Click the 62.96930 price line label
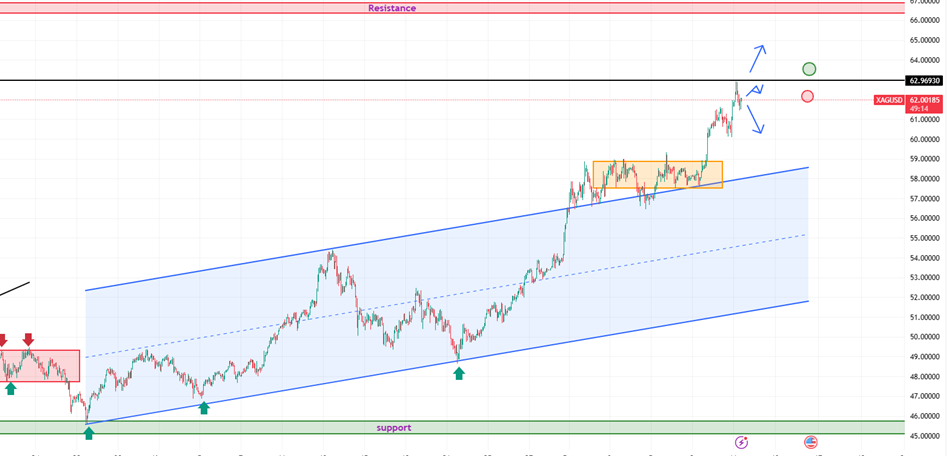952x456 pixels. [x=926, y=80]
